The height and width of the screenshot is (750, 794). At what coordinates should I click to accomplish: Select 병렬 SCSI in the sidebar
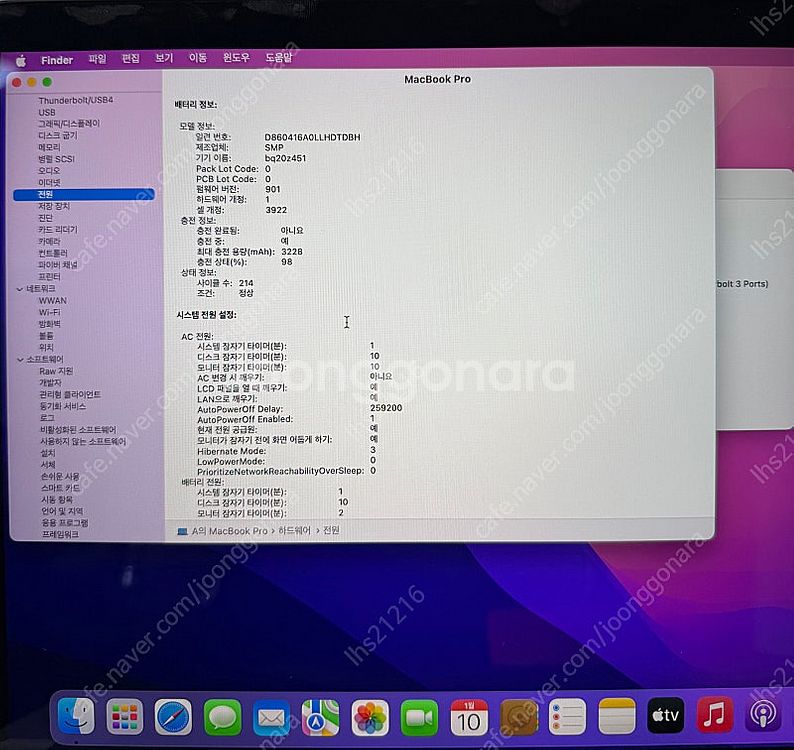point(56,159)
